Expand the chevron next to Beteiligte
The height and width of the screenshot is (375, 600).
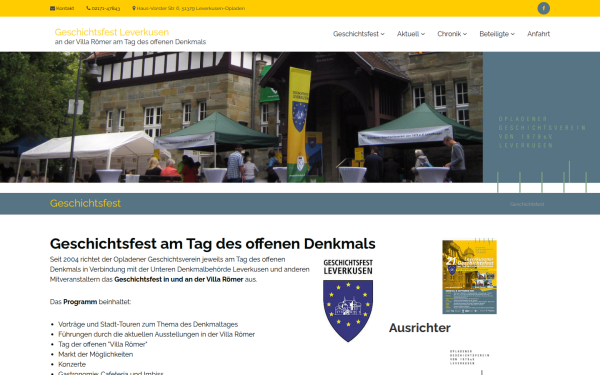[x=513, y=34]
